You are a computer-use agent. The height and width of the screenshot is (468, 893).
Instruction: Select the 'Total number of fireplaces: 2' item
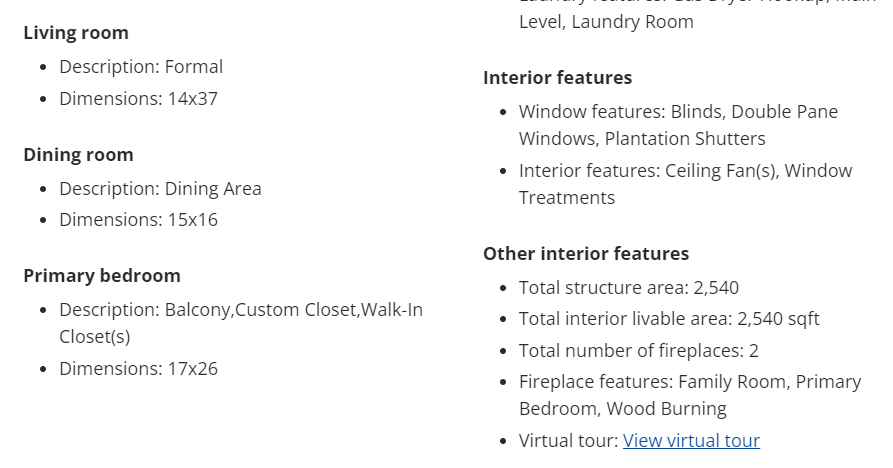(638, 351)
